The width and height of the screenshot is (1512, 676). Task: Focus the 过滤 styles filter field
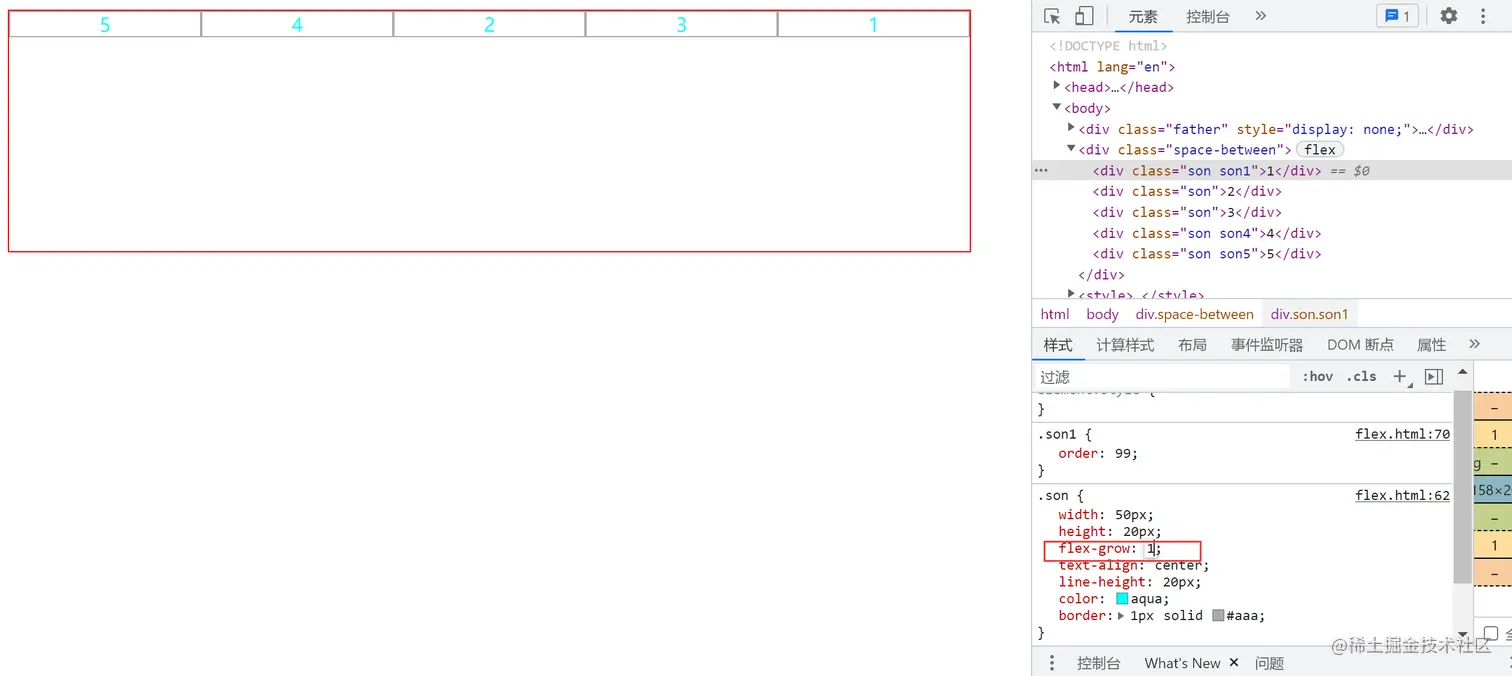click(1164, 377)
